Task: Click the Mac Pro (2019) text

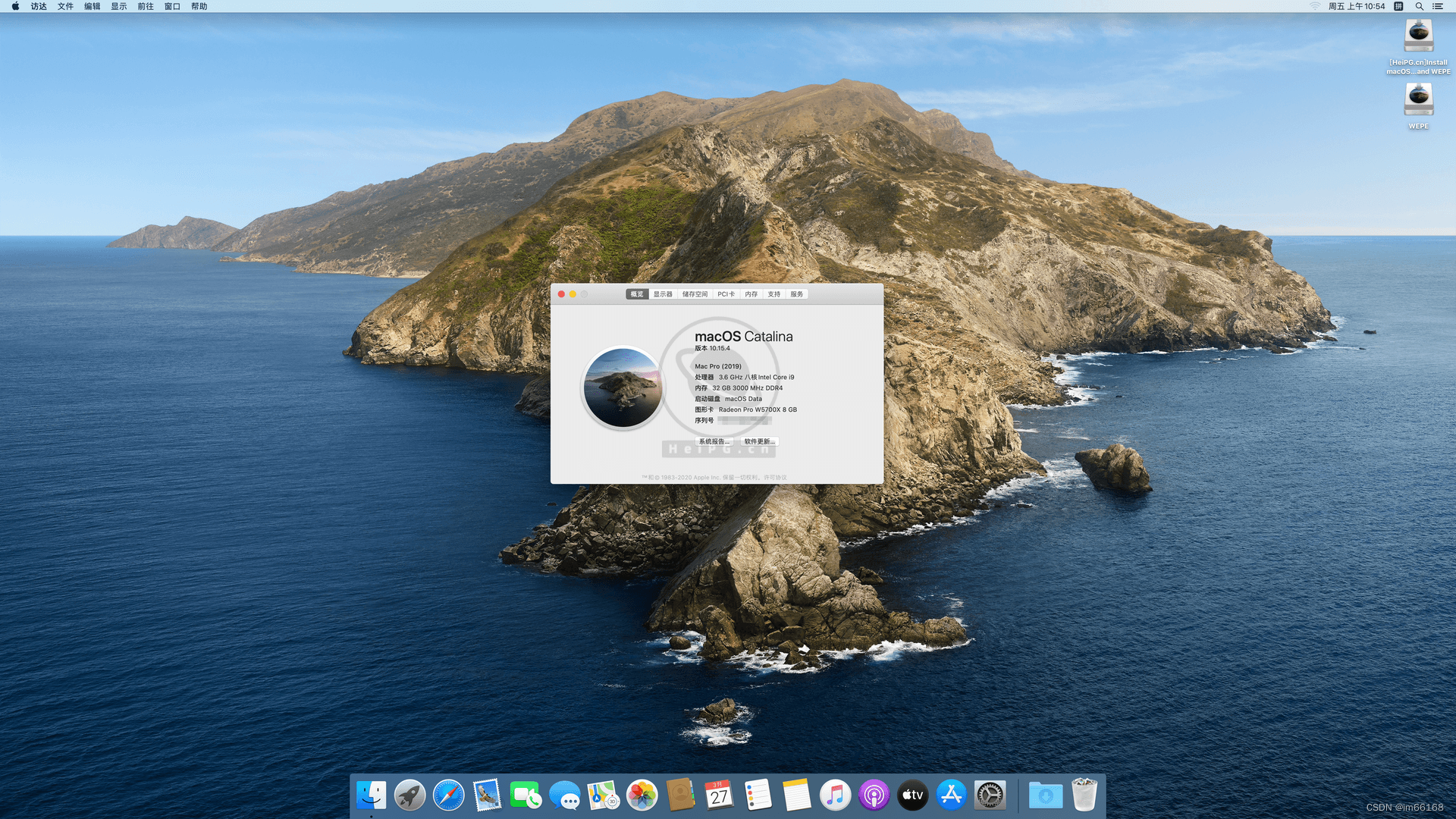Action: (718, 366)
